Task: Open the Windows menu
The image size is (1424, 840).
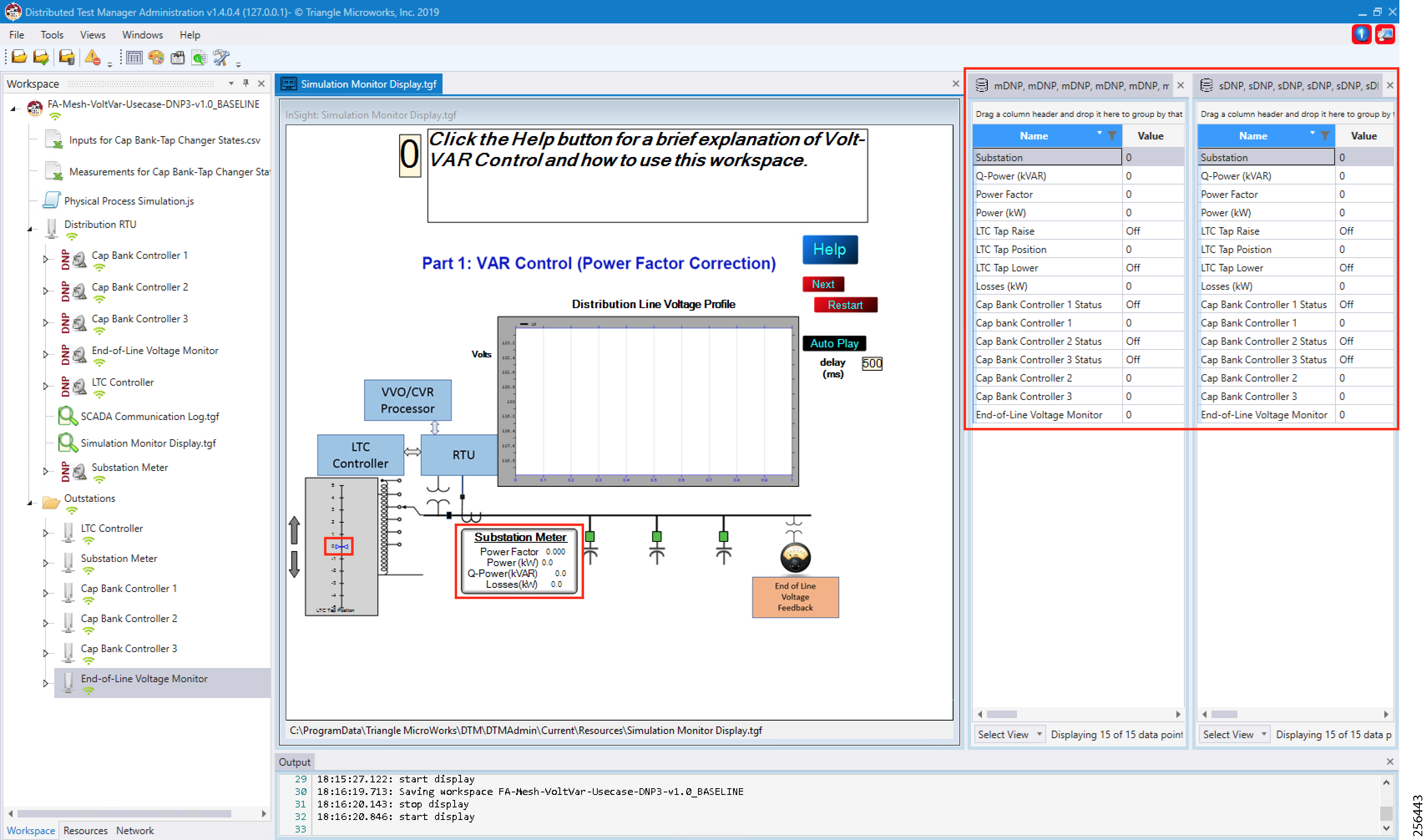Action: (142, 35)
